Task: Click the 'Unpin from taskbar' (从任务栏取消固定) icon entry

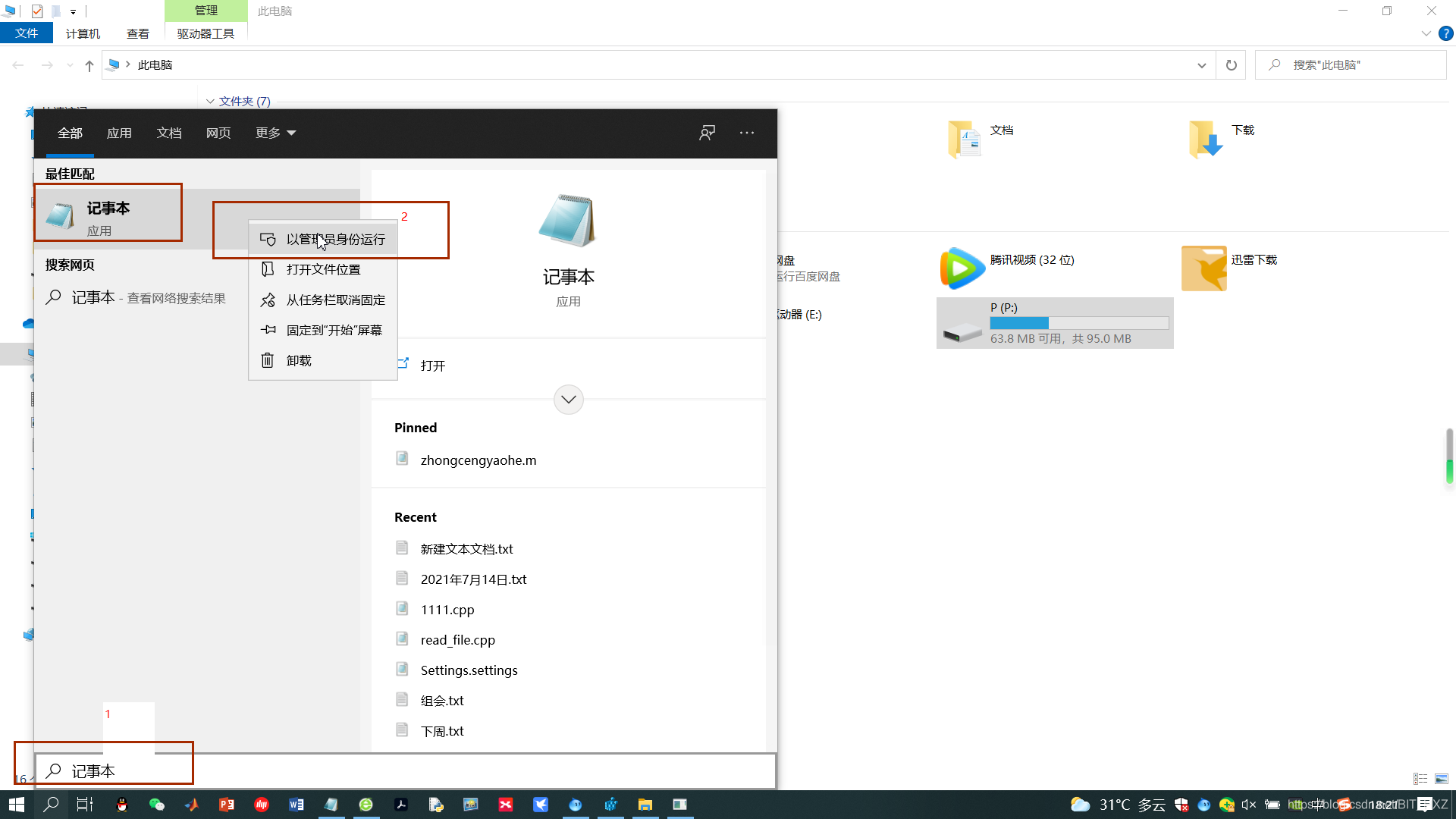Action: (x=268, y=300)
